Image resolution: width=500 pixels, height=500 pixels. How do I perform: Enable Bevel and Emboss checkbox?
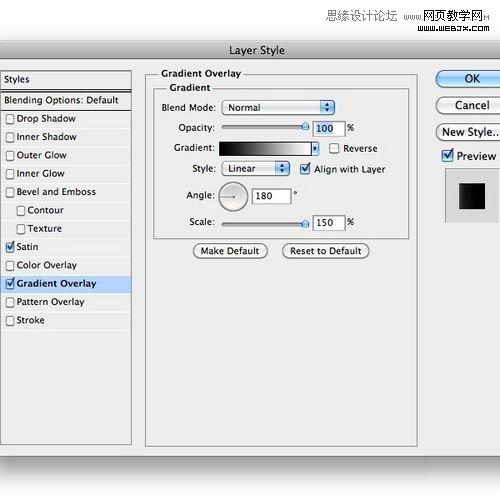coord(10,192)
